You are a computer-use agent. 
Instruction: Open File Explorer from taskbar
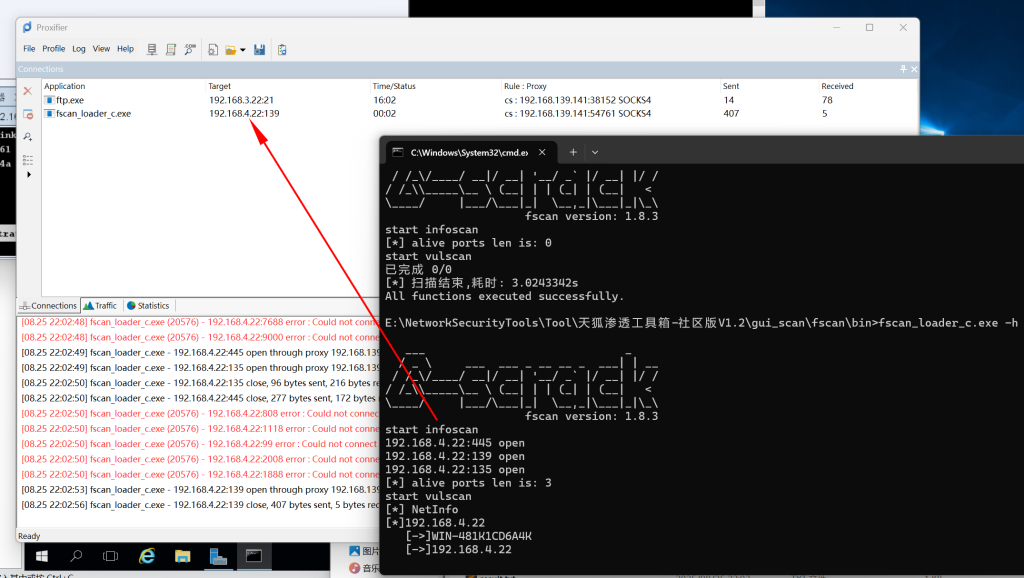point(182,556)
